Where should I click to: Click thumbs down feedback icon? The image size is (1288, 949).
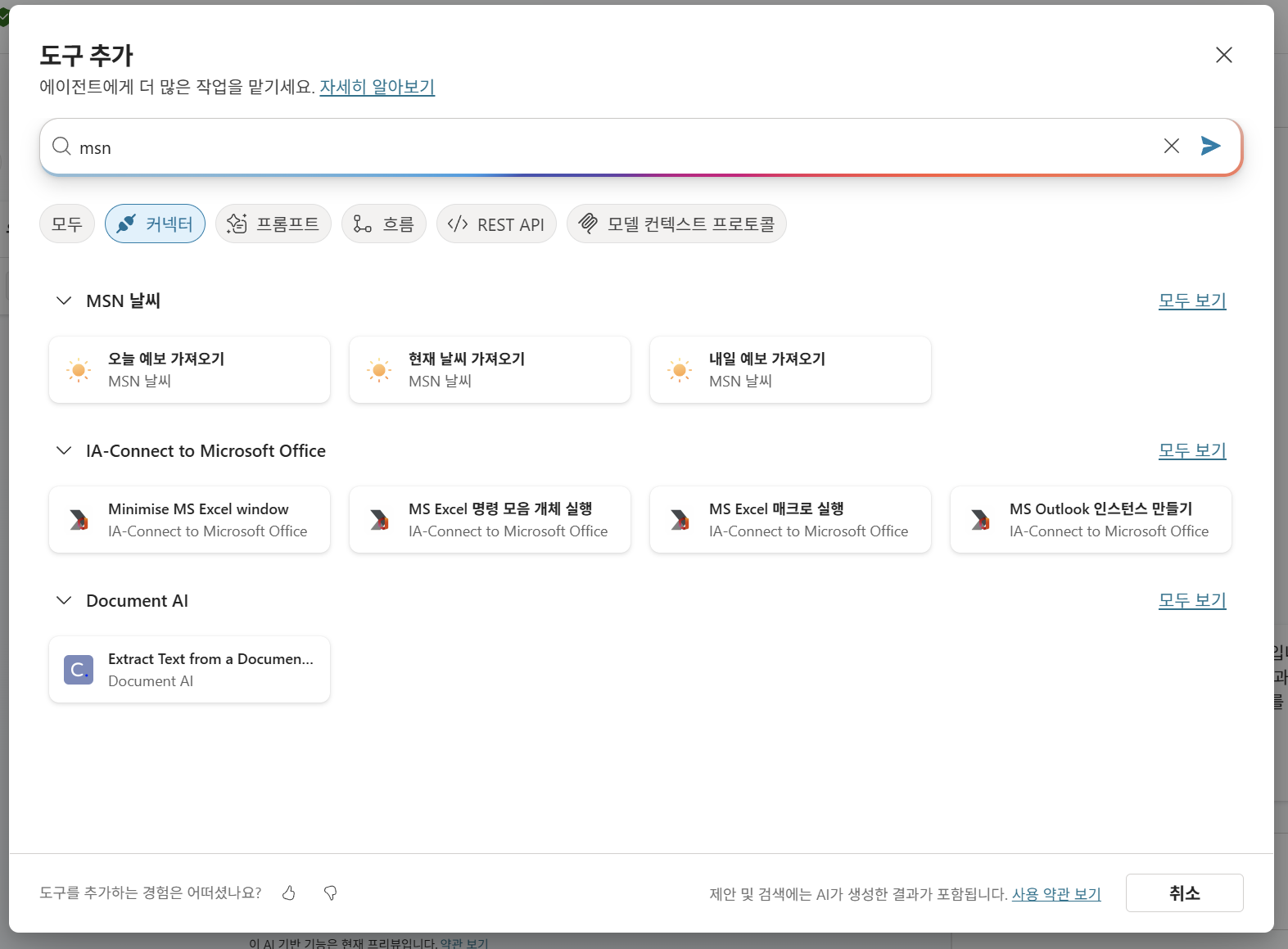coord(331,893)
